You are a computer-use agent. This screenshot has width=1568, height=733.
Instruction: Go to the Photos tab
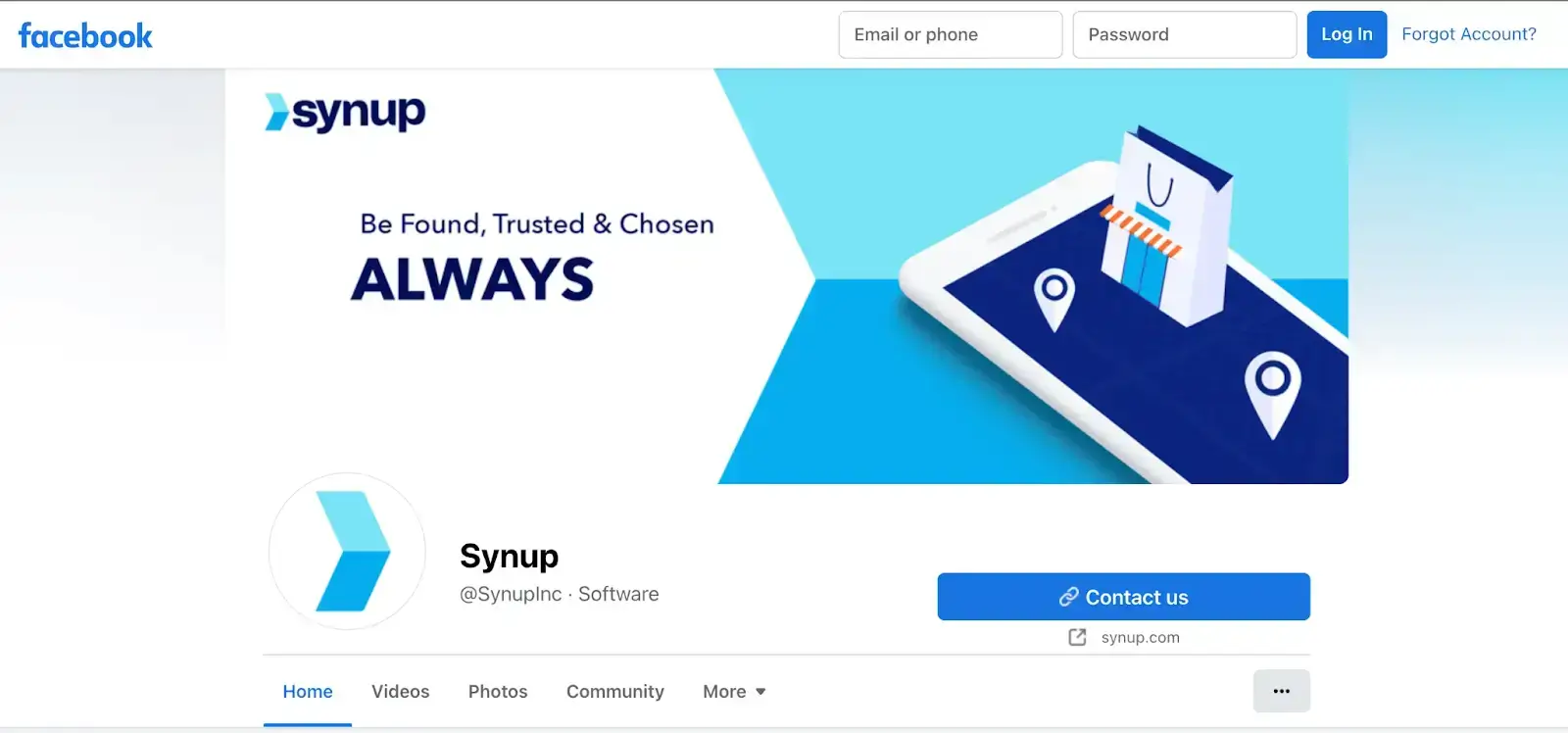498,691
